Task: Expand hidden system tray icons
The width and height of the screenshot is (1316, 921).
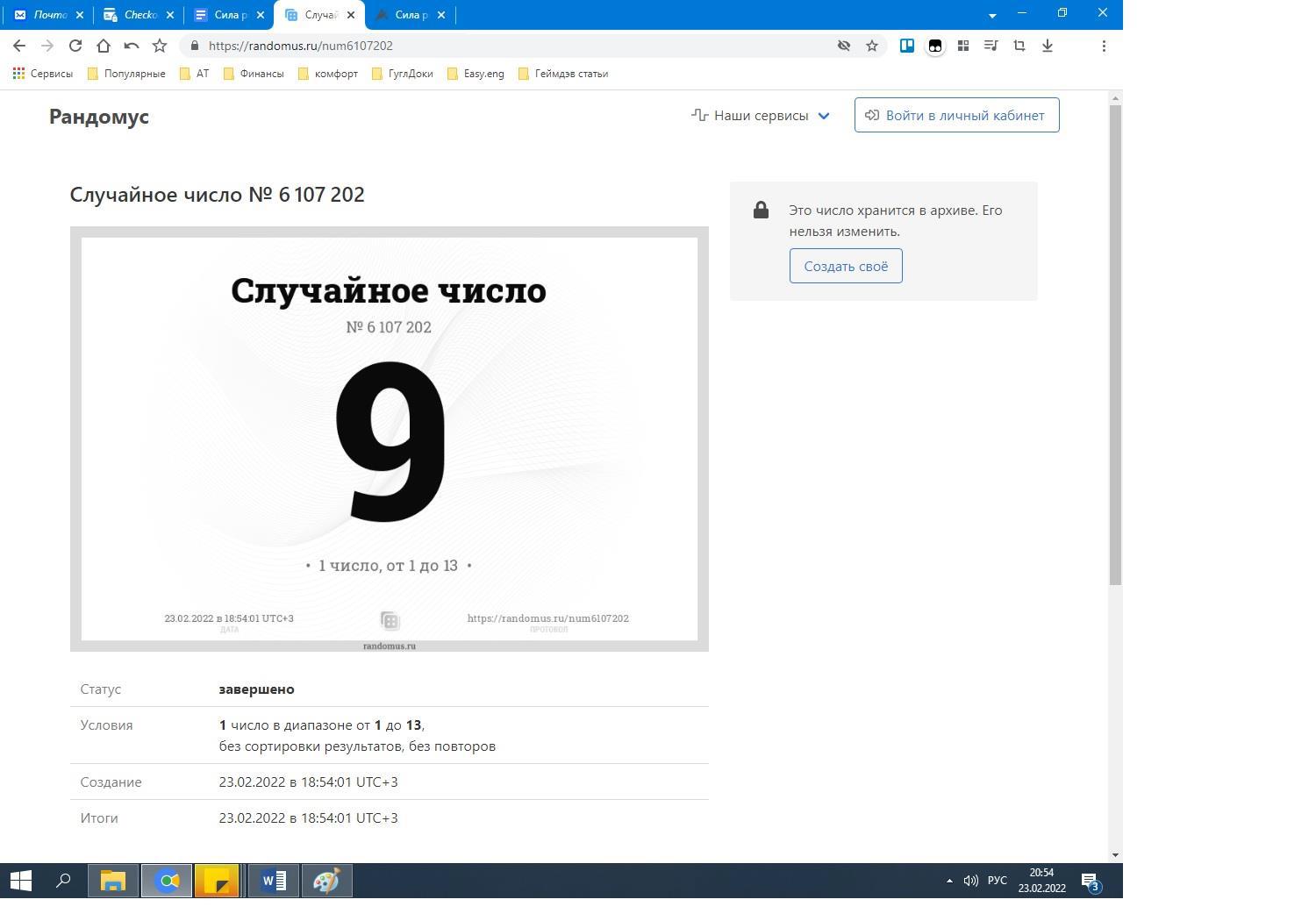Action: click(x=949, y=881)
